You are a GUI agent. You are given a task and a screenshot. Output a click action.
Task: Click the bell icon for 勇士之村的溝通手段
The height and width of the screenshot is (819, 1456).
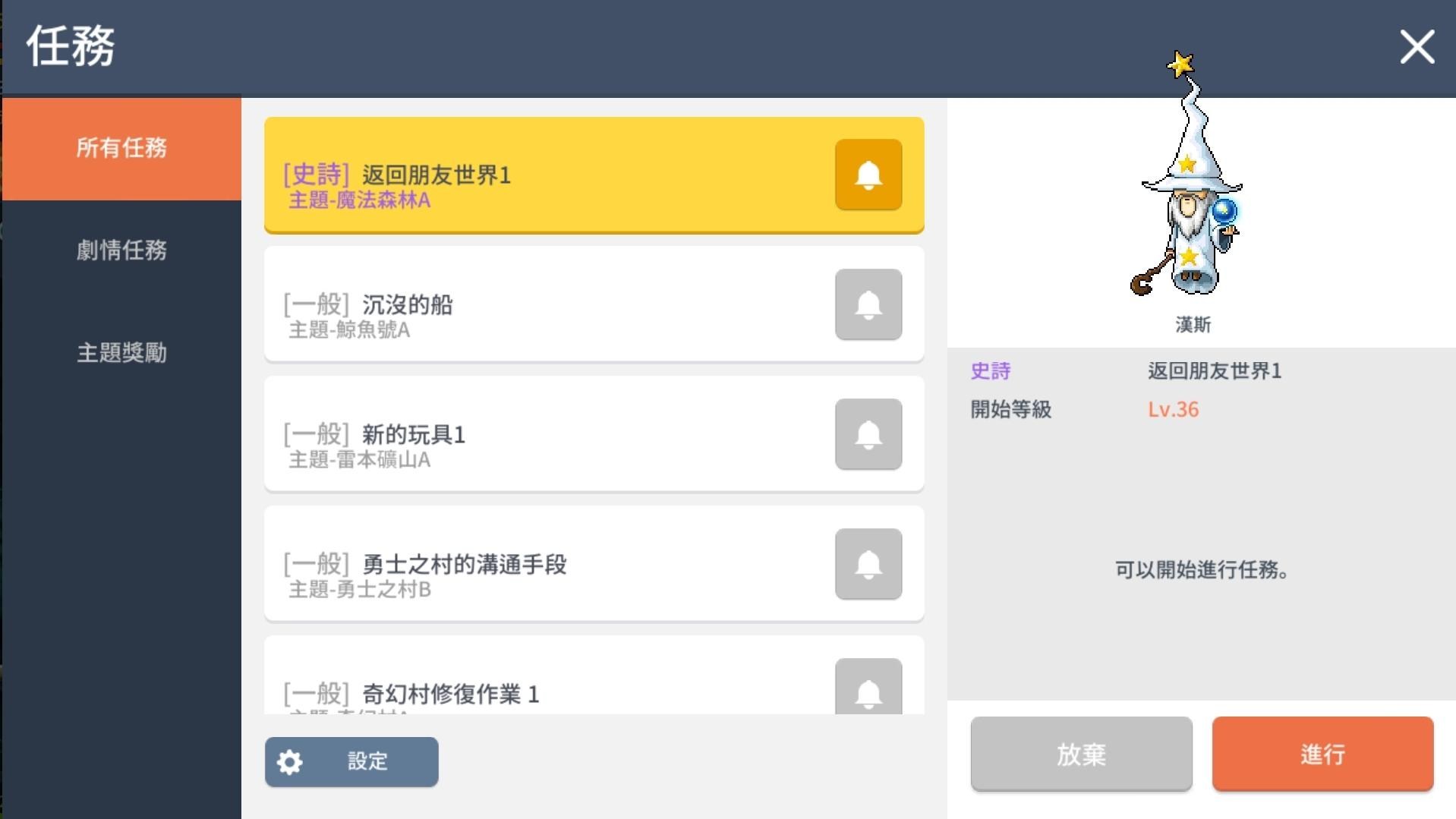click(868, 564)
